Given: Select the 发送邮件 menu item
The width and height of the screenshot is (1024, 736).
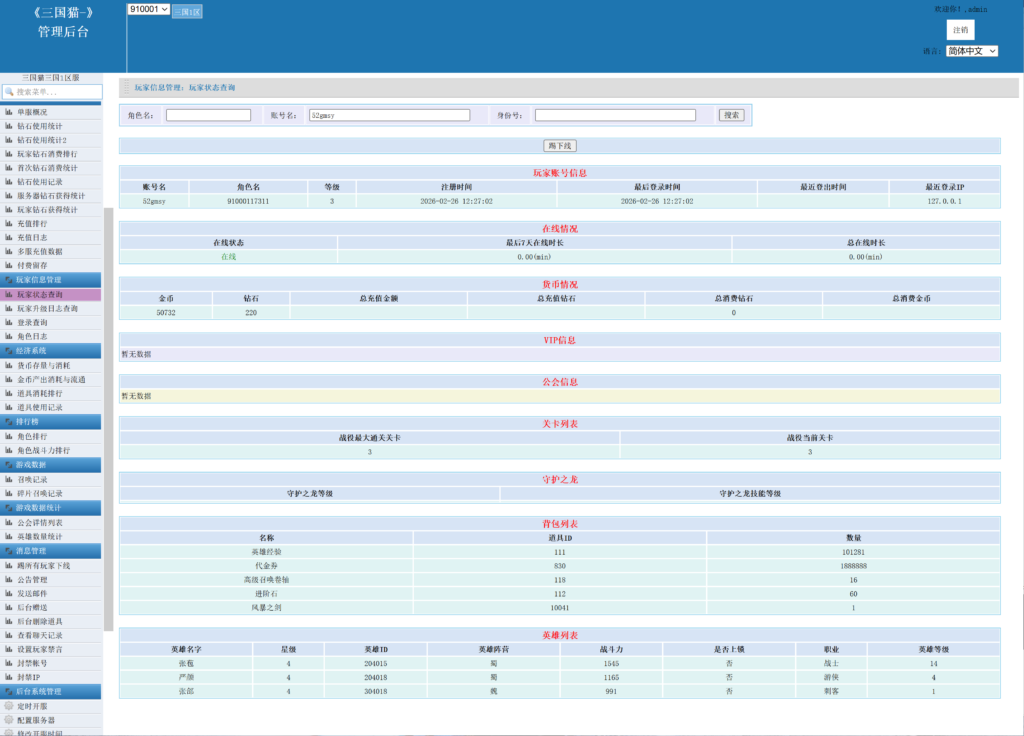Looking at the screenshot, I should (33, 593).
